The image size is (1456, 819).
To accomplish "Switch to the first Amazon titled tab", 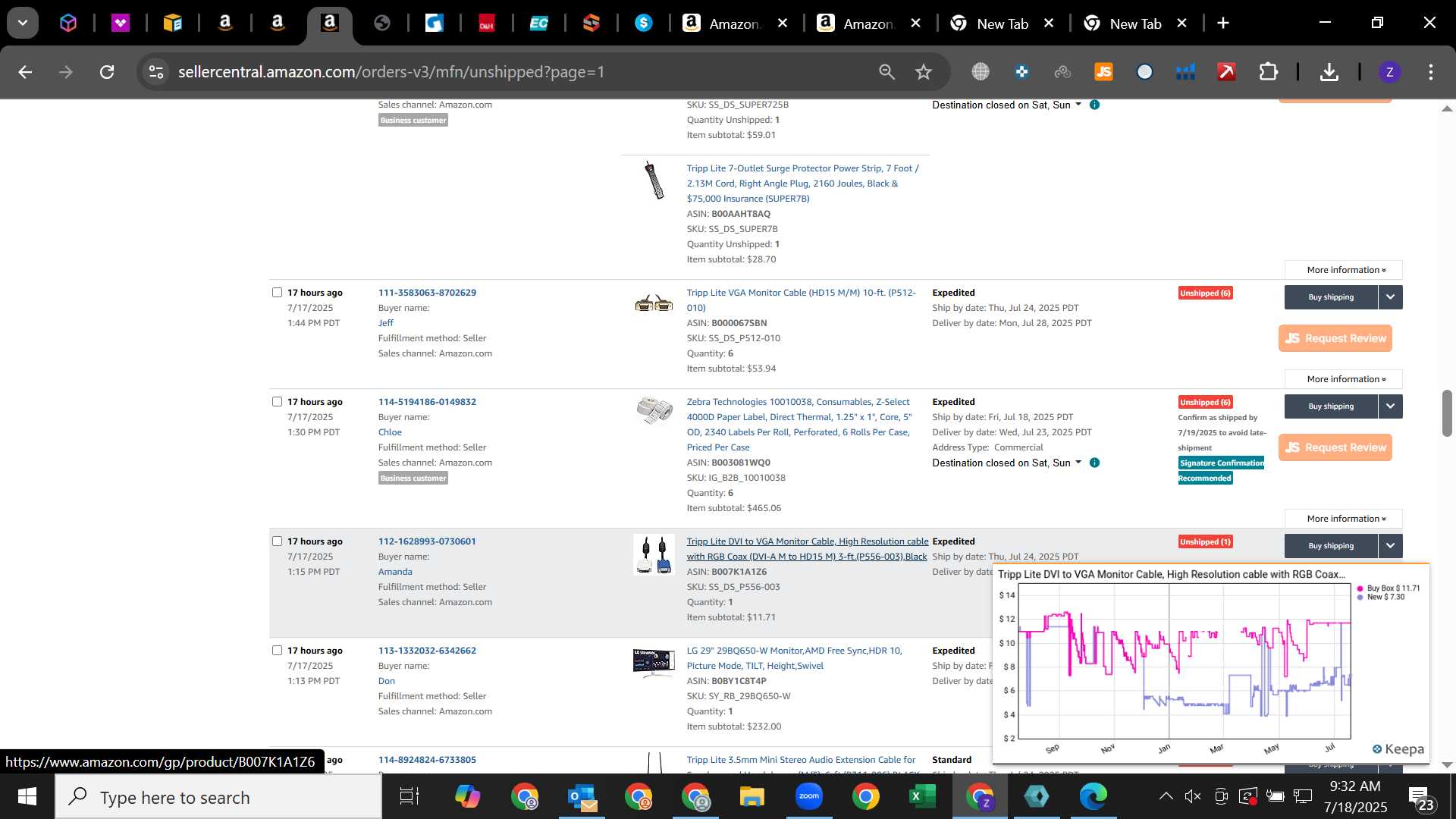I will 734,24.
